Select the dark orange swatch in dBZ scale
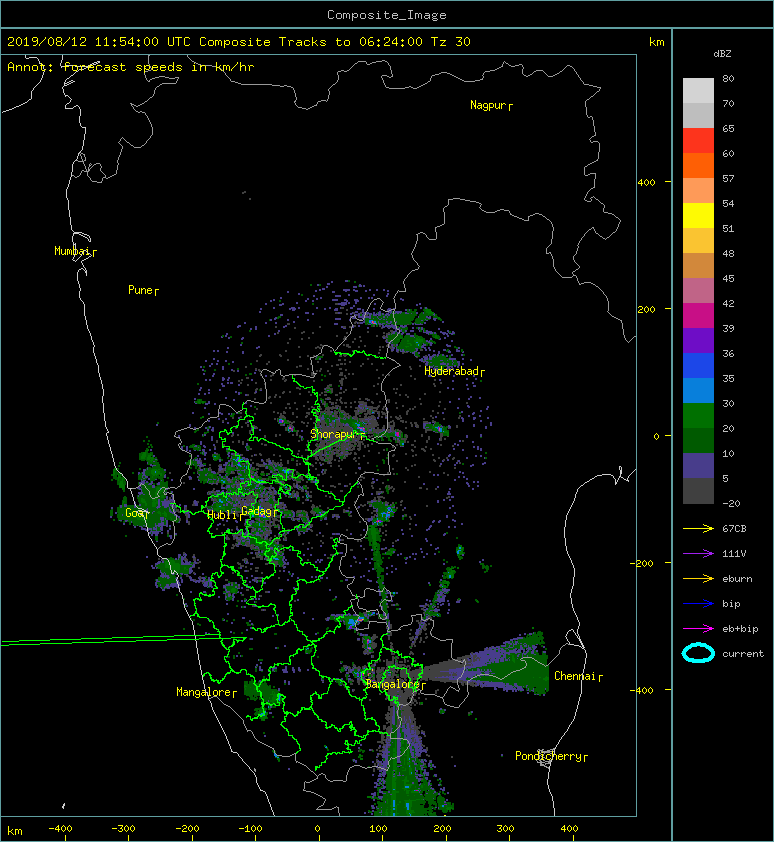This screenshot has height=842, width=774. [x=698, y=165]
